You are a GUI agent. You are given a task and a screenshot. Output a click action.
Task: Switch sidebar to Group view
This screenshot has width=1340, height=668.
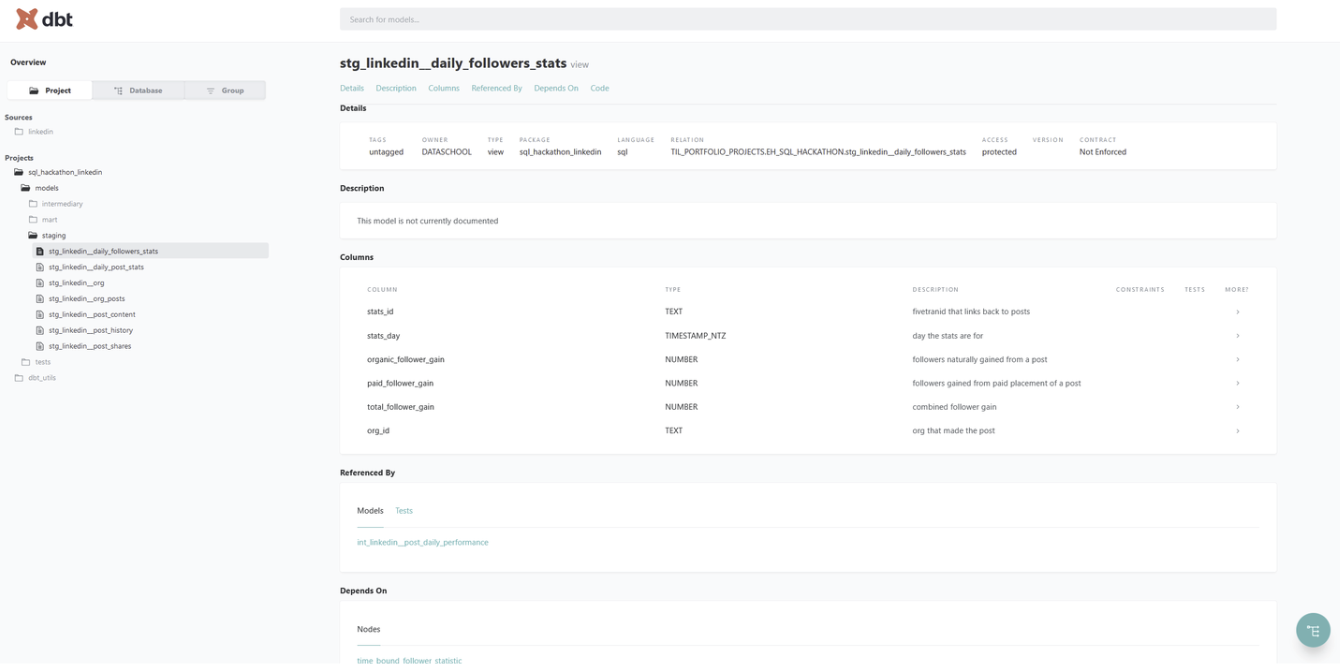225,91
